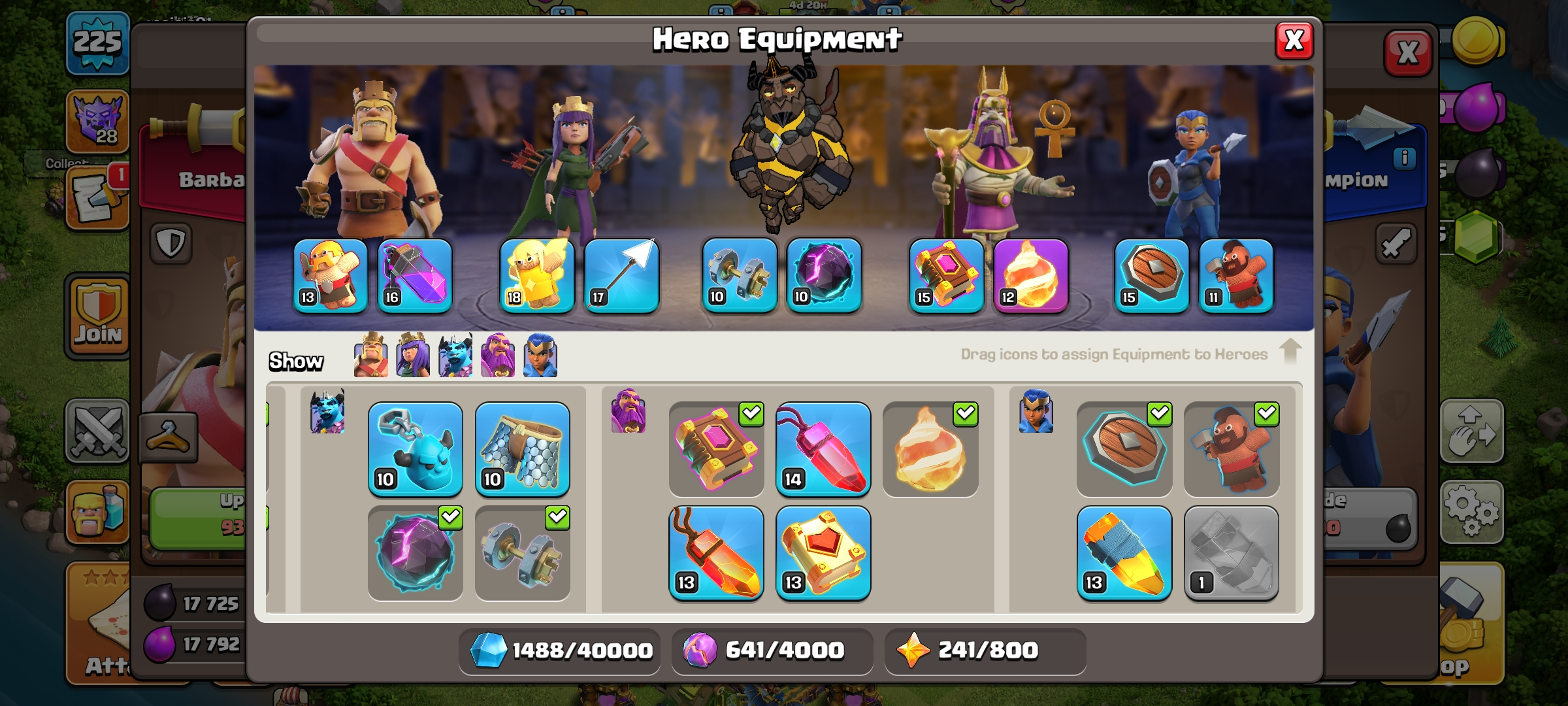Select the Archer Queen's level 17 arrow equipment
The image size is (1568, 706).
(621, 275)
